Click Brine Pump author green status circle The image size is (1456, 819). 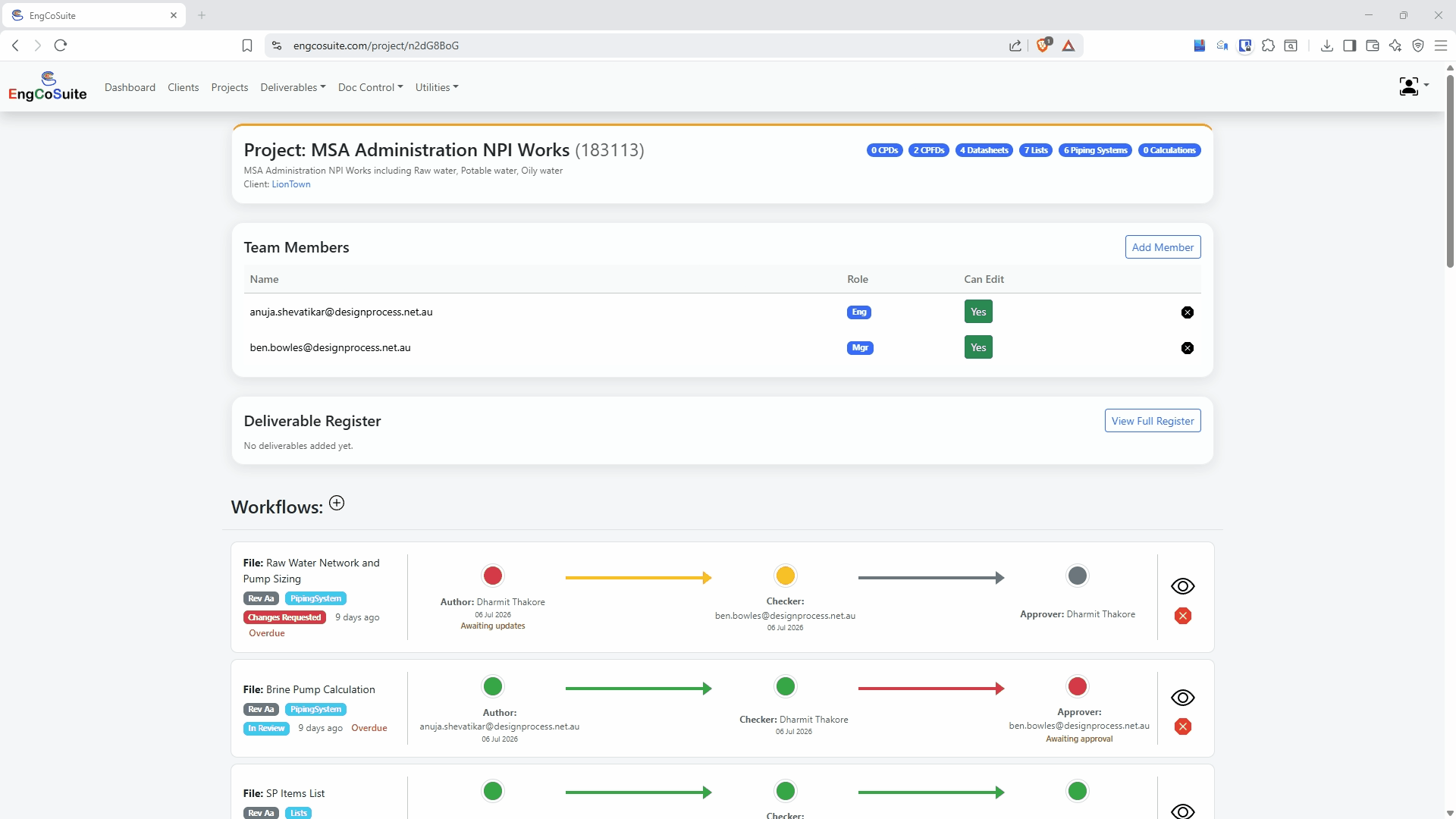click(493, 686)
